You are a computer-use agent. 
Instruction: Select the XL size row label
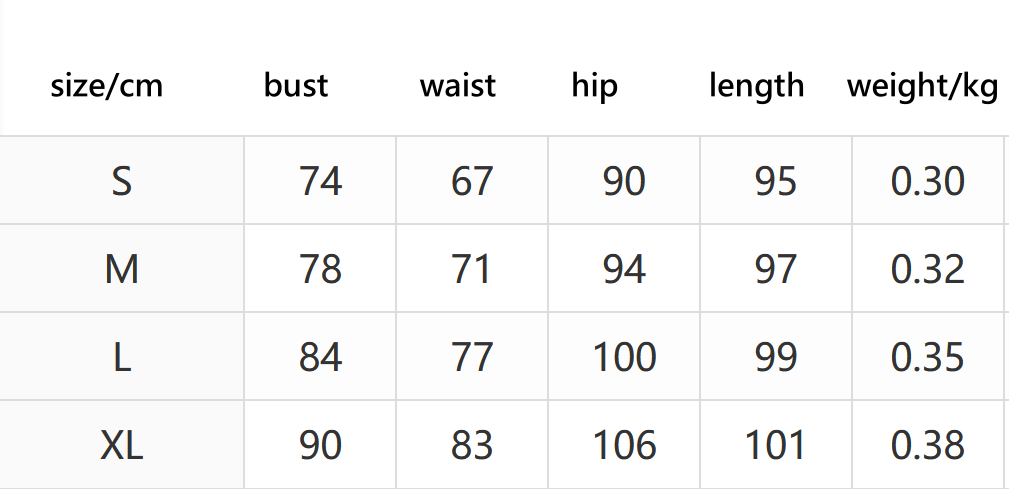click(122, 445)
